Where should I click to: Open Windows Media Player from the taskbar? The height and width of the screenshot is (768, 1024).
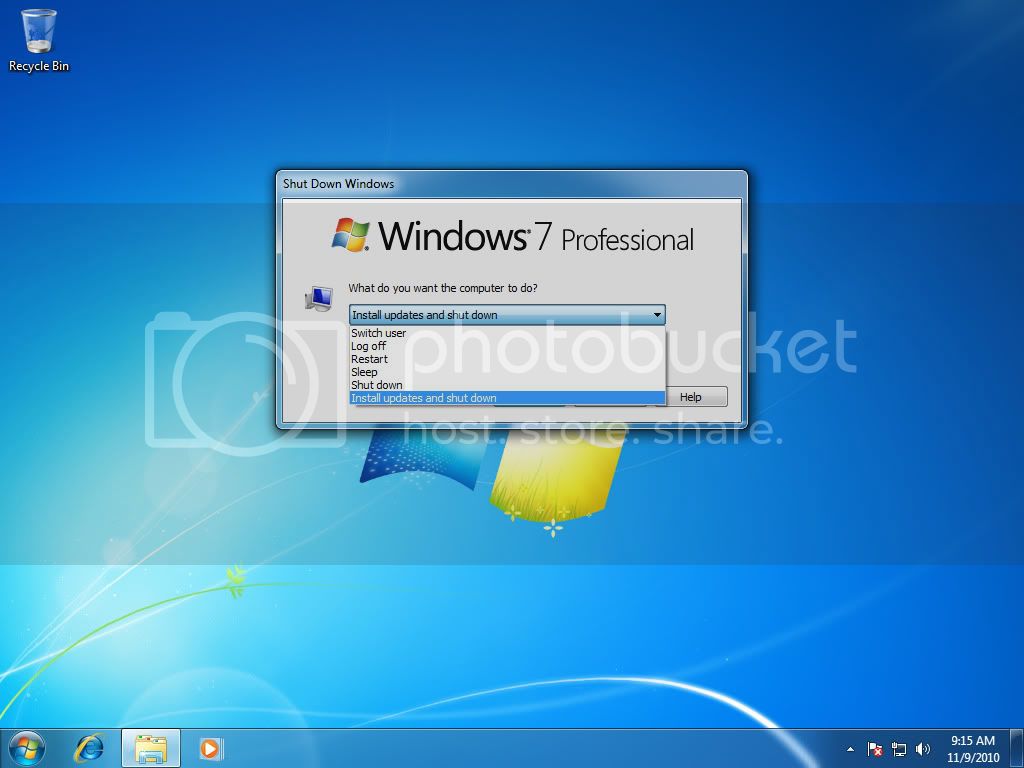[x=210, y=748]
